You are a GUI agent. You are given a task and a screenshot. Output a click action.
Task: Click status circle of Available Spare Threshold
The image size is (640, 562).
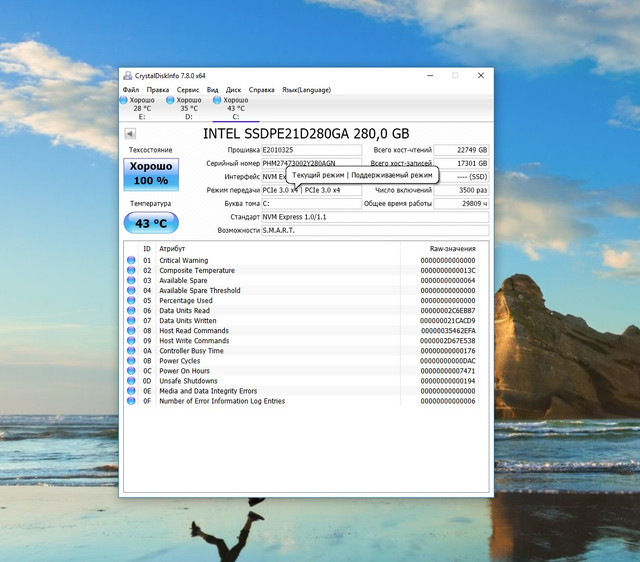tap(131, 290)
